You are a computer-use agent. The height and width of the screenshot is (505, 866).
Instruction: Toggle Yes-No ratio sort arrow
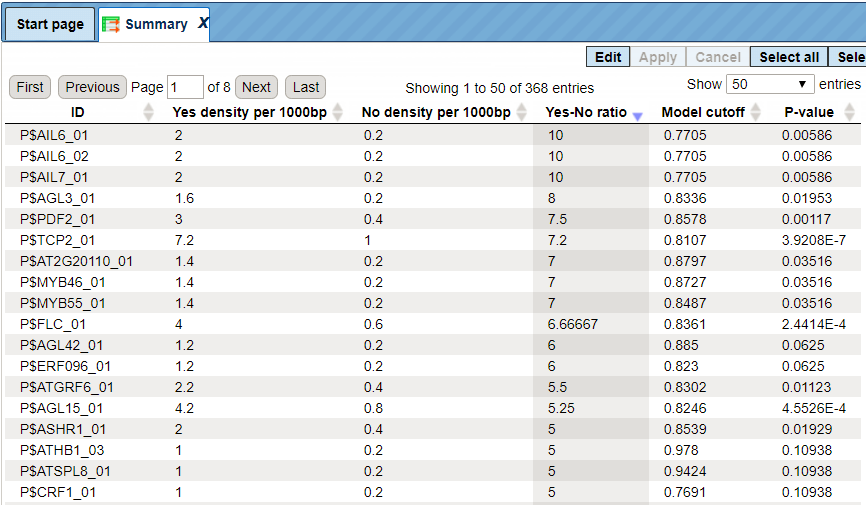(x=637, y=116)
